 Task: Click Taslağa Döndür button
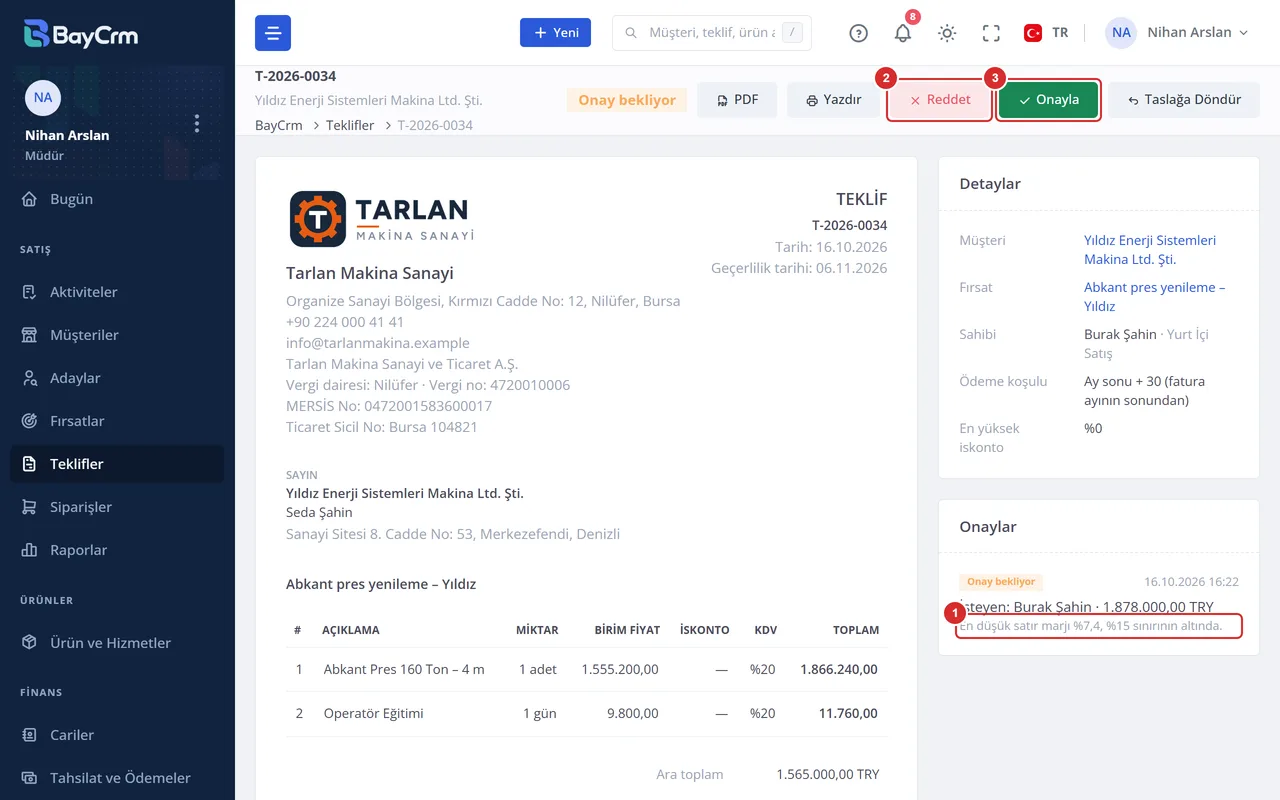[1184, 100]
